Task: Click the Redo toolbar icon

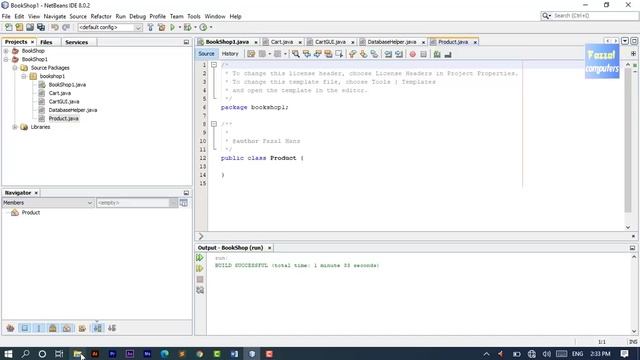Action: click(x=66, y=27)
